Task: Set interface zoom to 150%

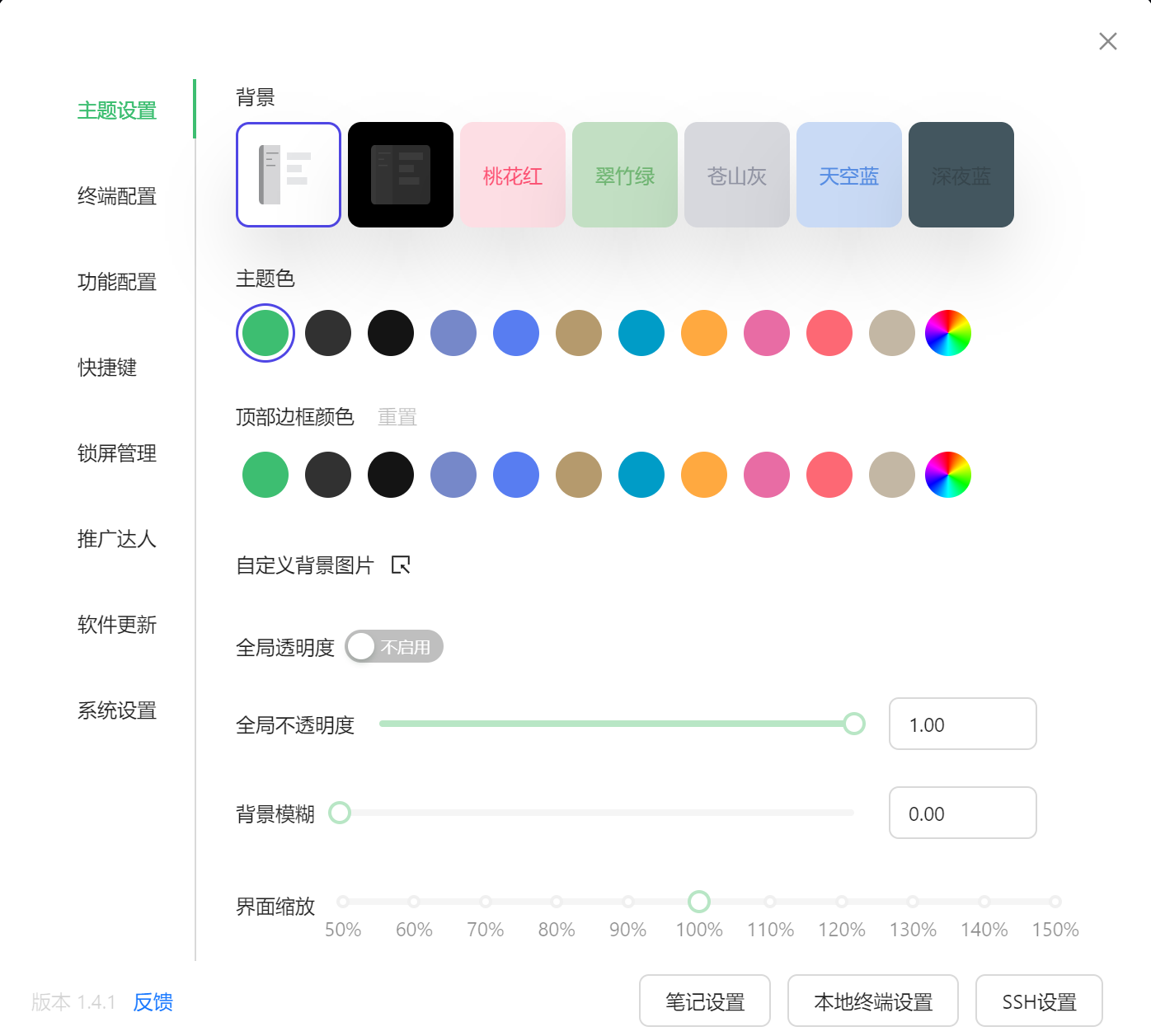Action: pos(1055,902)
